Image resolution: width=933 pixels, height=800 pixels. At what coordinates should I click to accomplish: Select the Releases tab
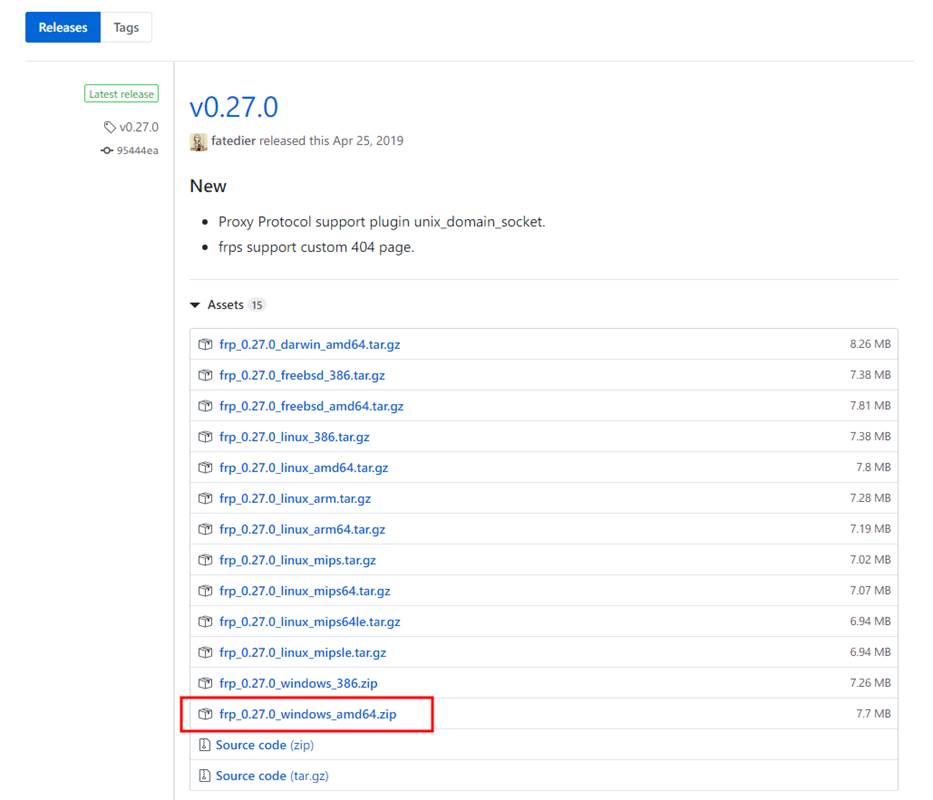click(63, 27)
